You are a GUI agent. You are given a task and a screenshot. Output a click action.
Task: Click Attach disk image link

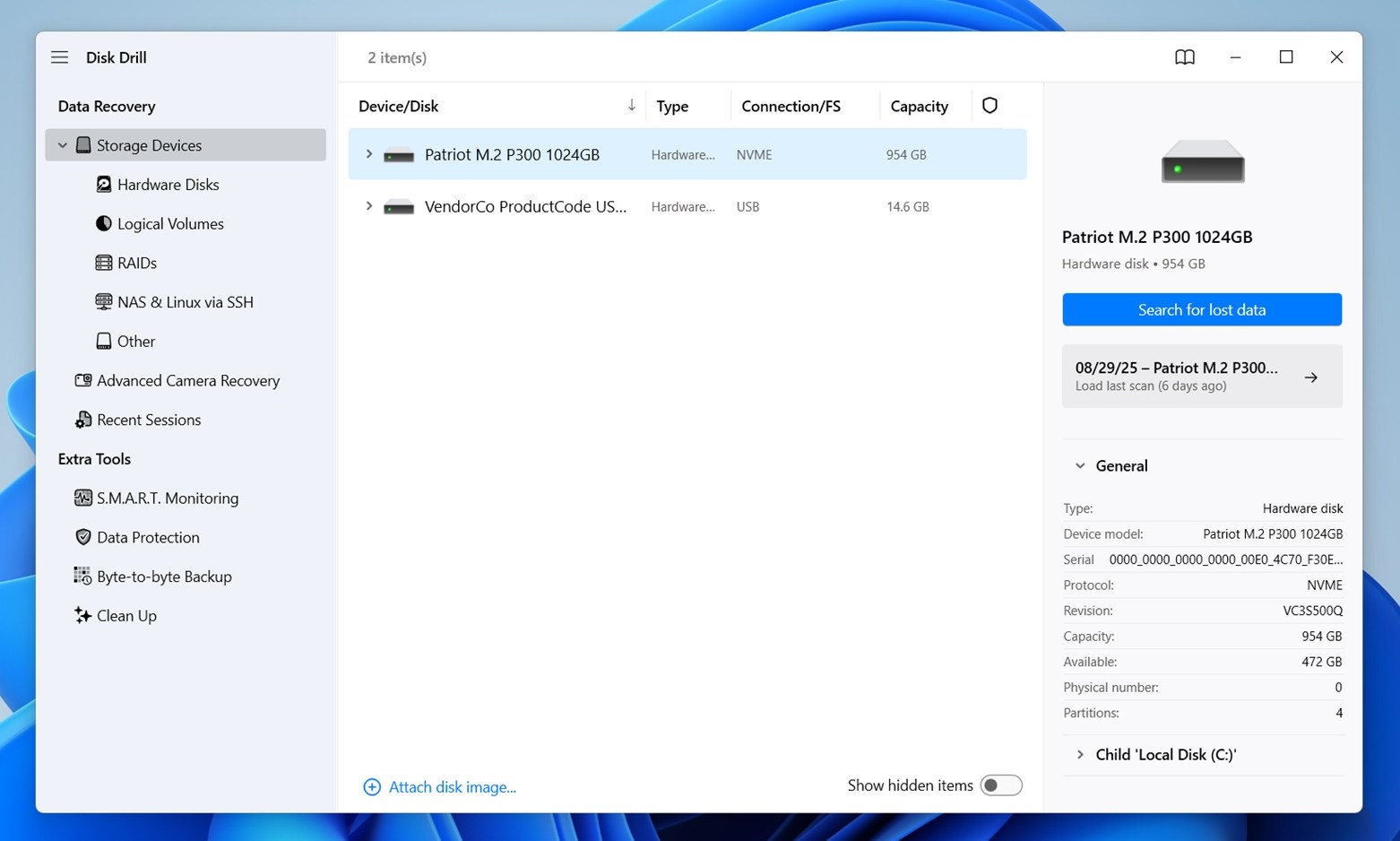(453, 786)
